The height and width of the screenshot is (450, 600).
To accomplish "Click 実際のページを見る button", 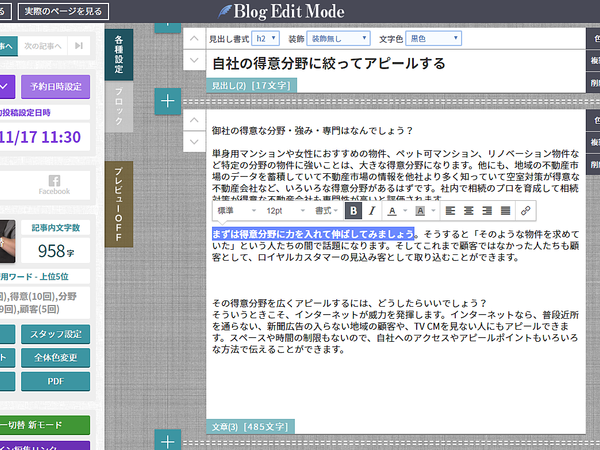I will [63, 11].
